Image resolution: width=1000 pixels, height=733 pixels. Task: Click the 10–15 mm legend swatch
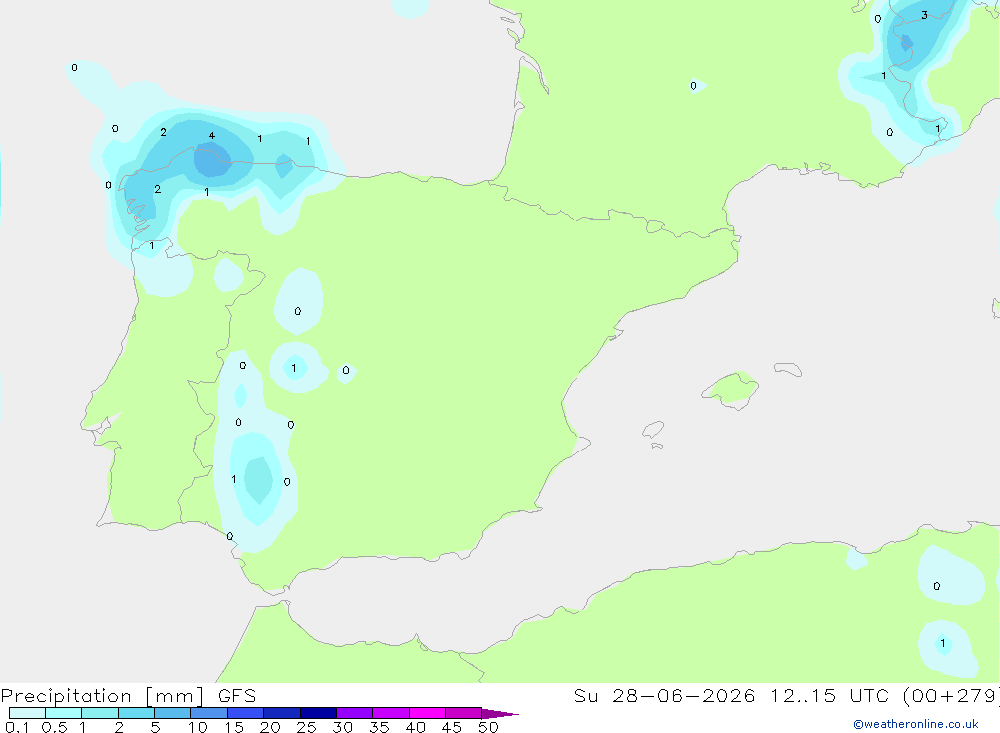coord(209,713)
